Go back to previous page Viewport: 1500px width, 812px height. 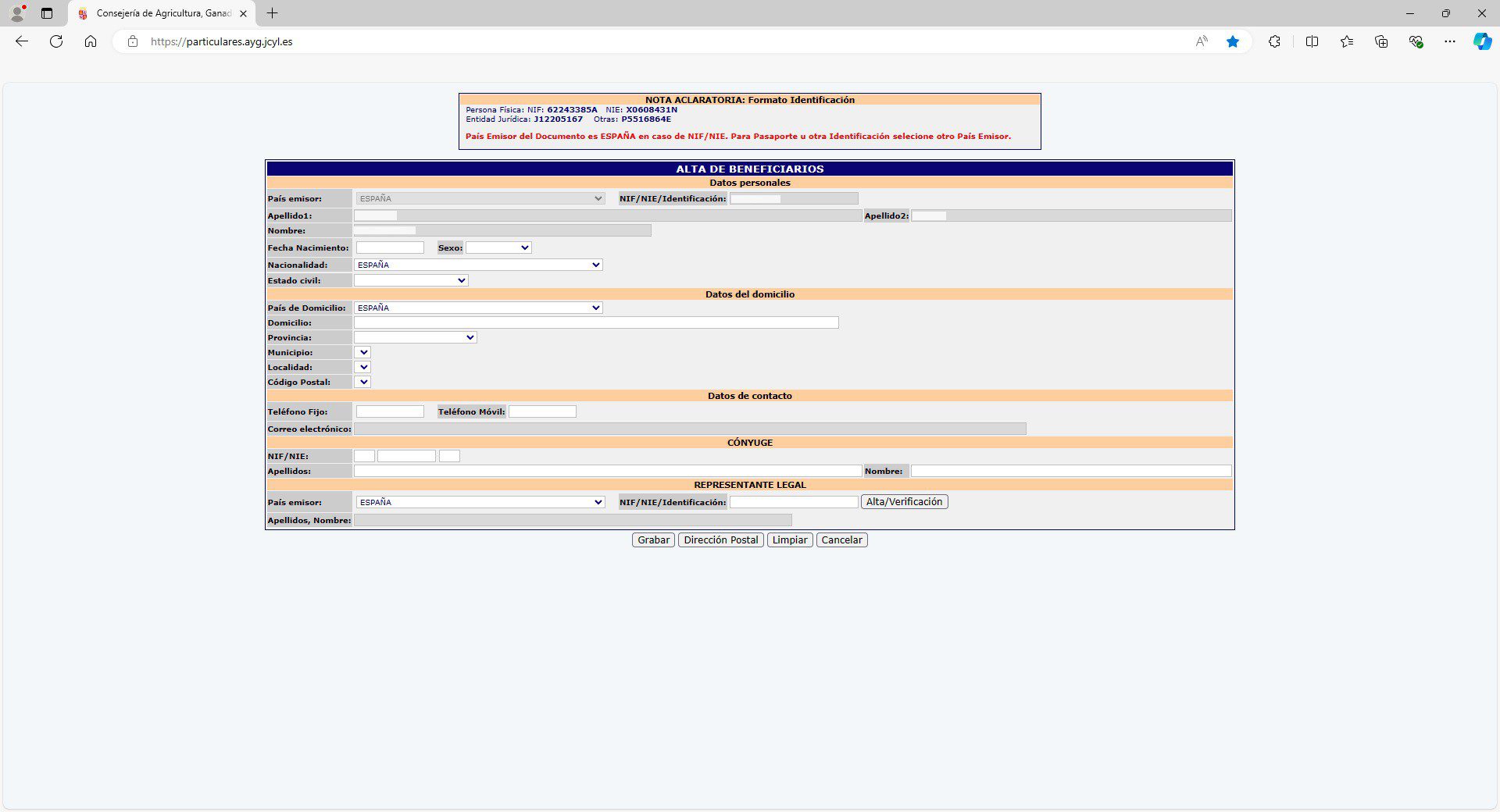coord(22,41)
